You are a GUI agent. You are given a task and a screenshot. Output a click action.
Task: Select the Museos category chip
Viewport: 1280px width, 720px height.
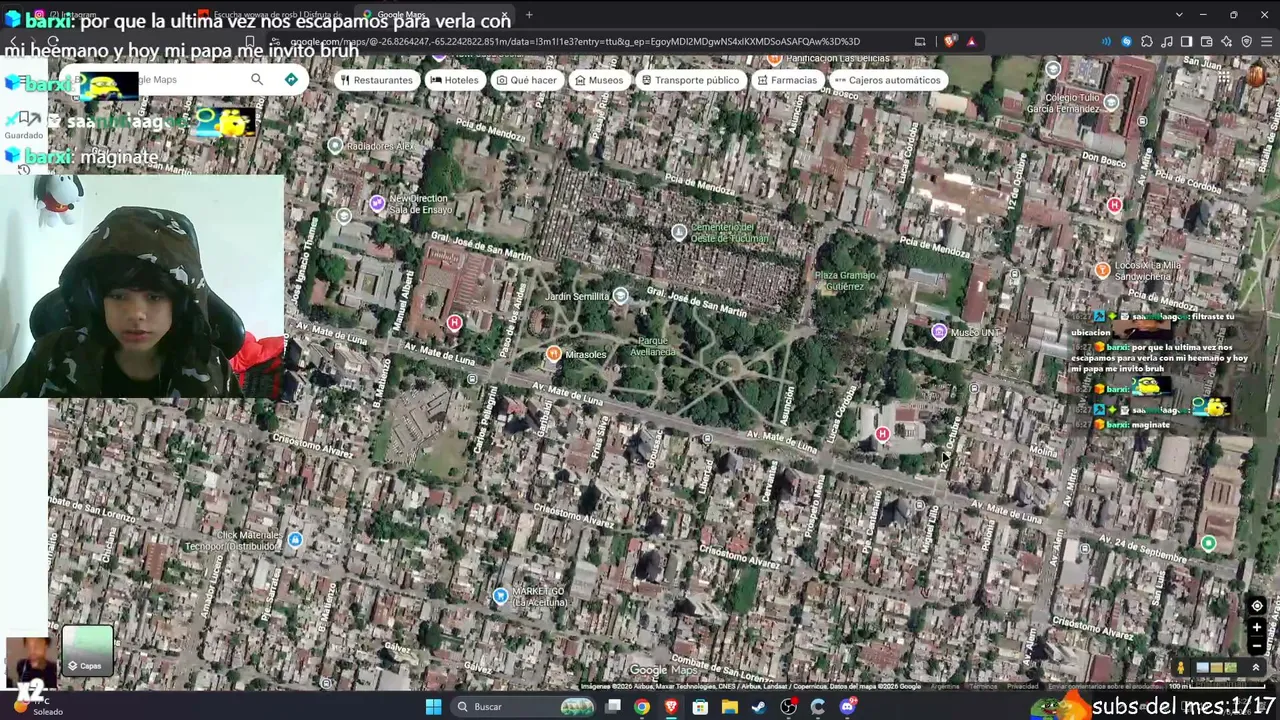pyautogui.click(x=599, y=80)
